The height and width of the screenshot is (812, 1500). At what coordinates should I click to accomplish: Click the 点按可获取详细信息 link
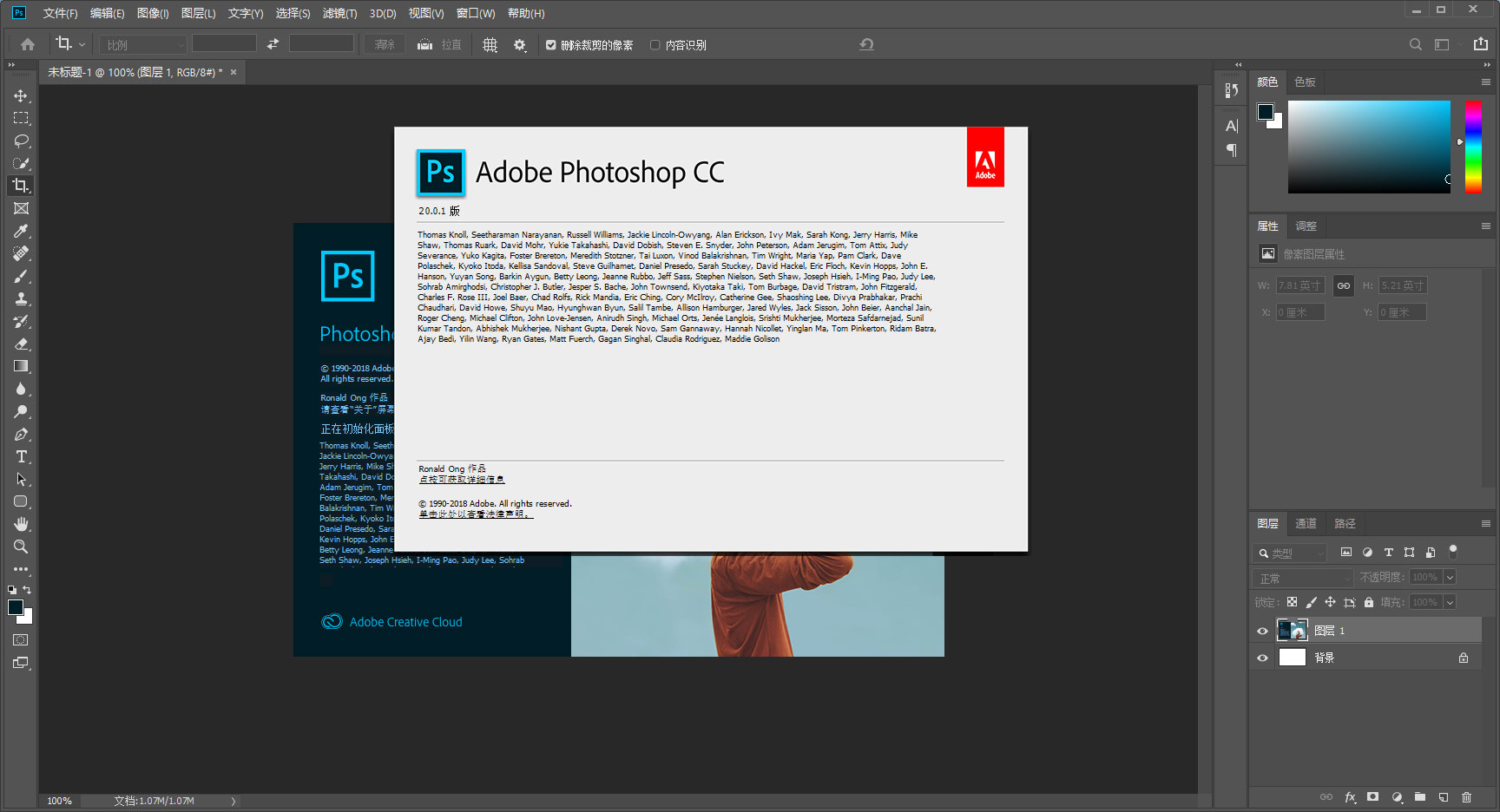pyautogui.click(x=461, y=479)
